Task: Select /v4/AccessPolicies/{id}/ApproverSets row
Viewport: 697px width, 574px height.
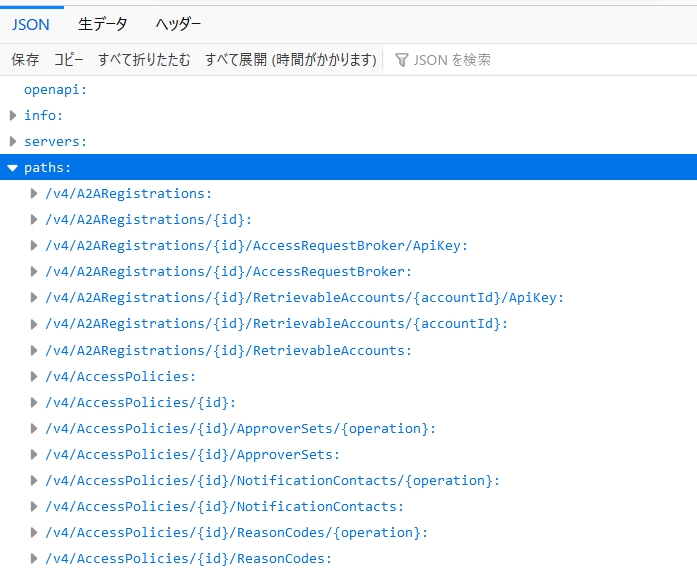Action: [348, 455]
